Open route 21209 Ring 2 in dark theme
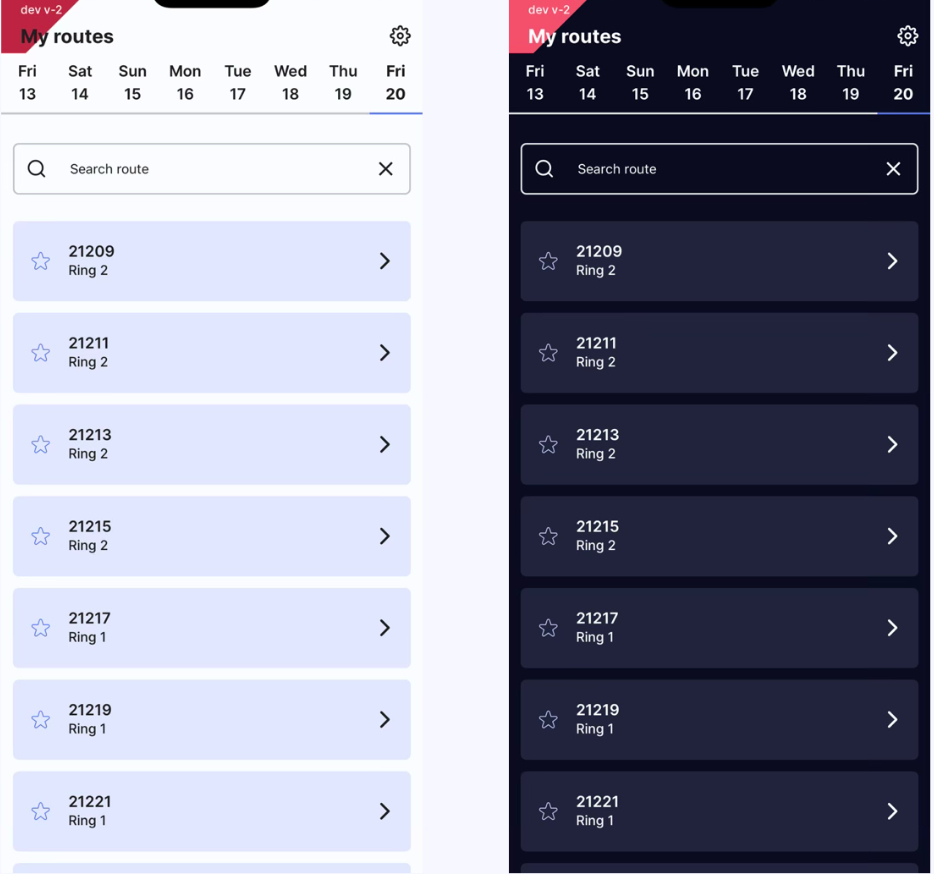Viewport: 934px width, 874px height. click(x=718, y=261)
